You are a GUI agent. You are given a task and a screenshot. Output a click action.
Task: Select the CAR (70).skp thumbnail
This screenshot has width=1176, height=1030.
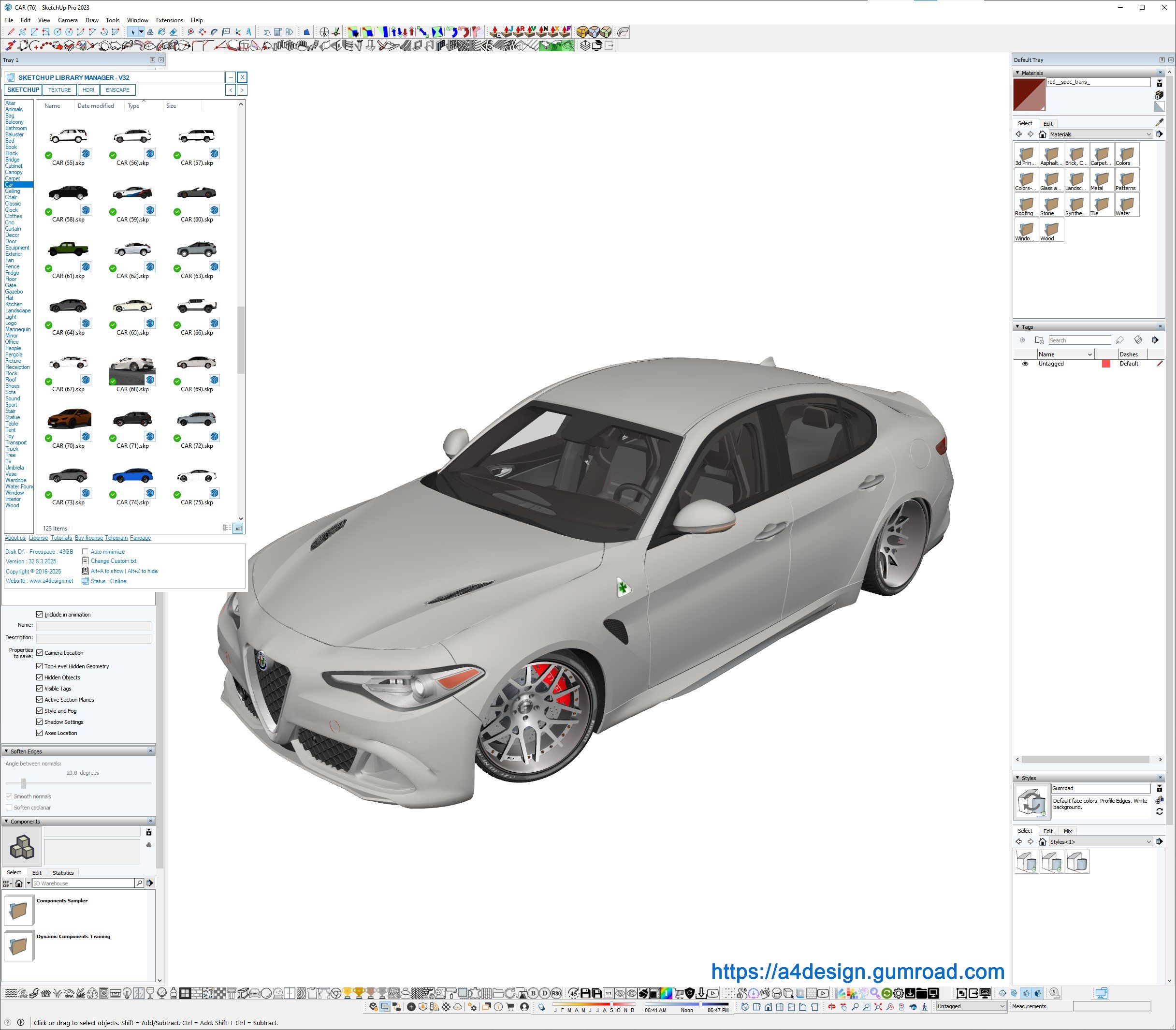69,418
